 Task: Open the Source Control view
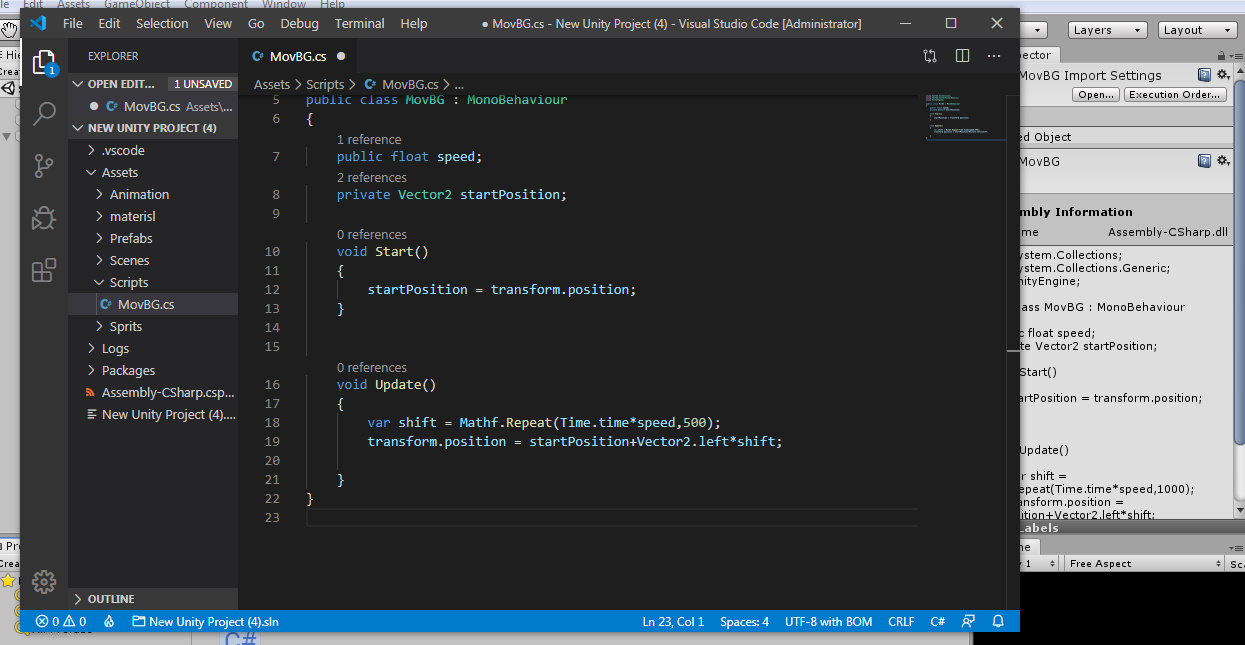pyautogui.click(x=44, y=165)
